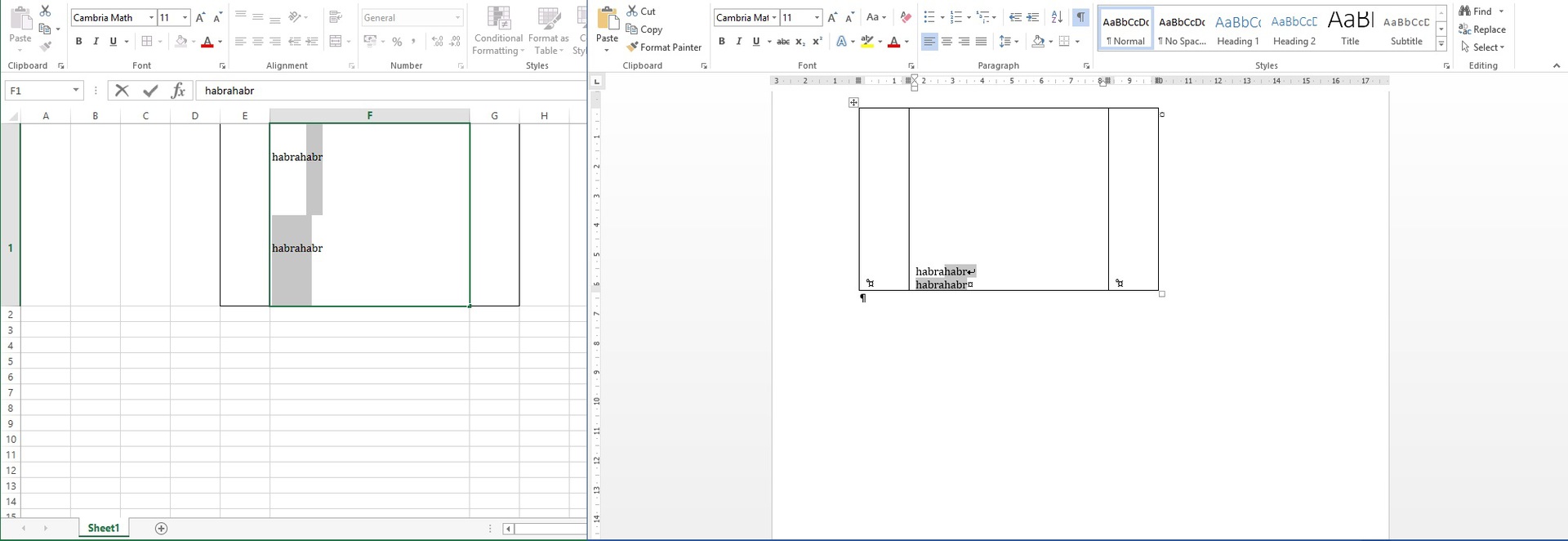Cancel the formula bar entry in Excel
1568x541 pixels.
tap(122, 91)
